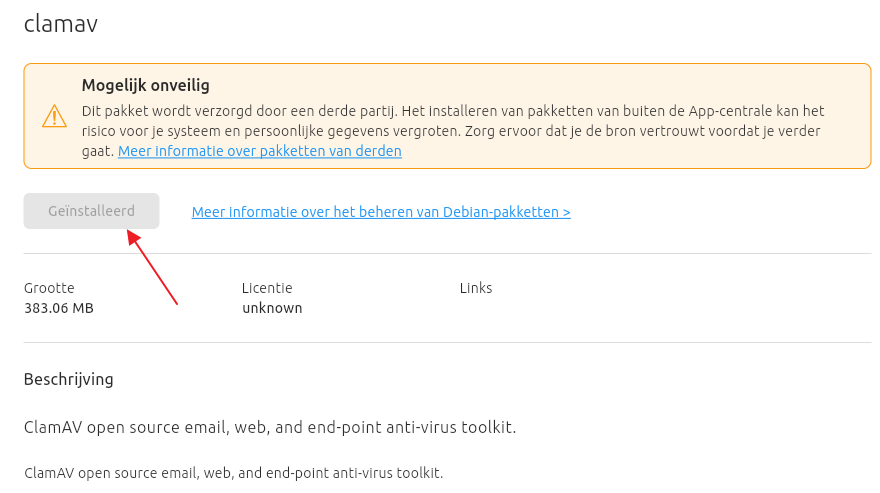Click the Licentie label
The height and width of the screenshot is (493, 880).
coord(267,288)
